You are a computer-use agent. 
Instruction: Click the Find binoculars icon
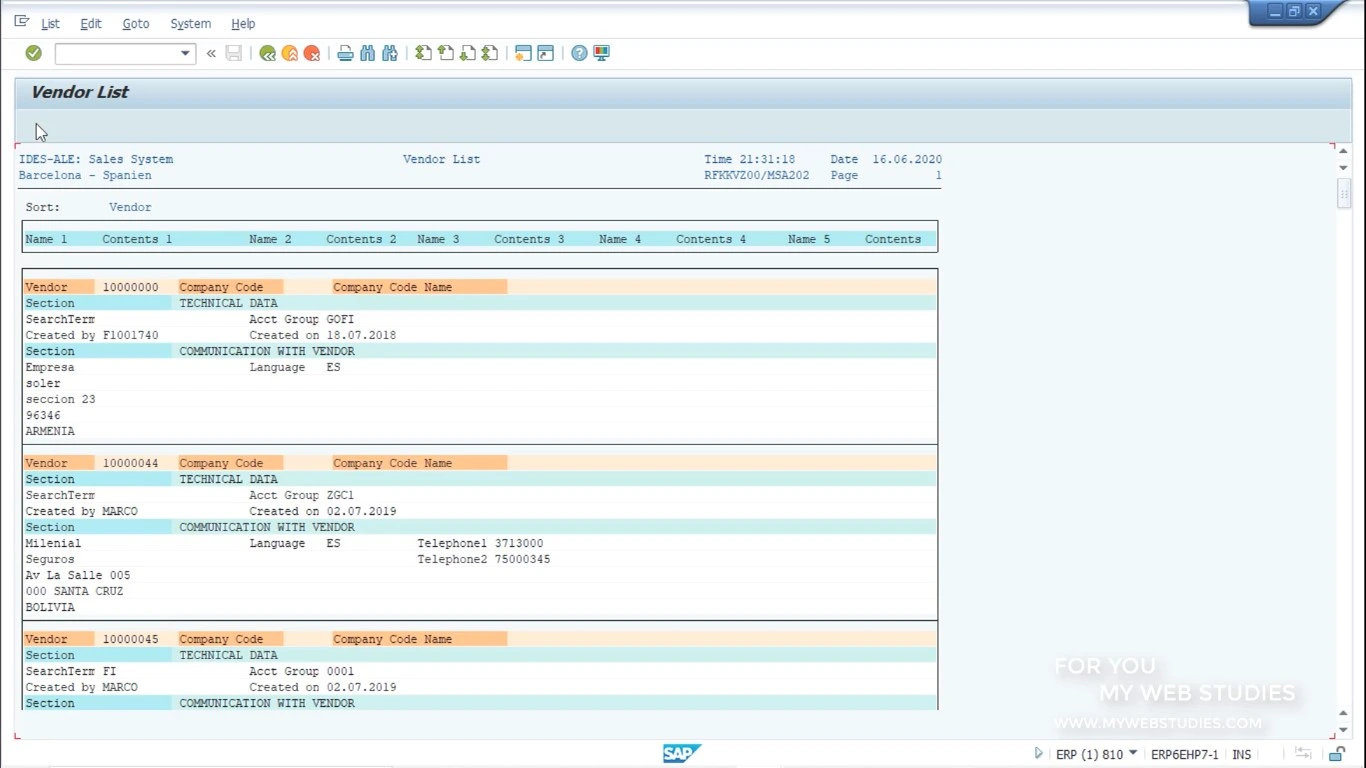(367, 53)
